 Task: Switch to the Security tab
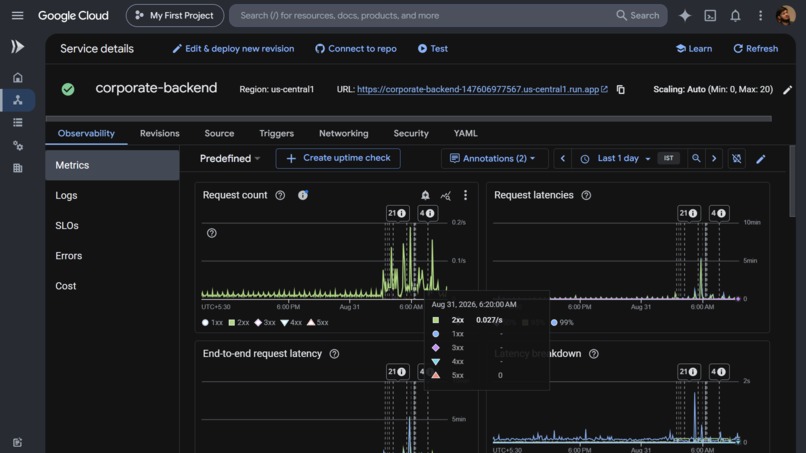coord(411,133)
